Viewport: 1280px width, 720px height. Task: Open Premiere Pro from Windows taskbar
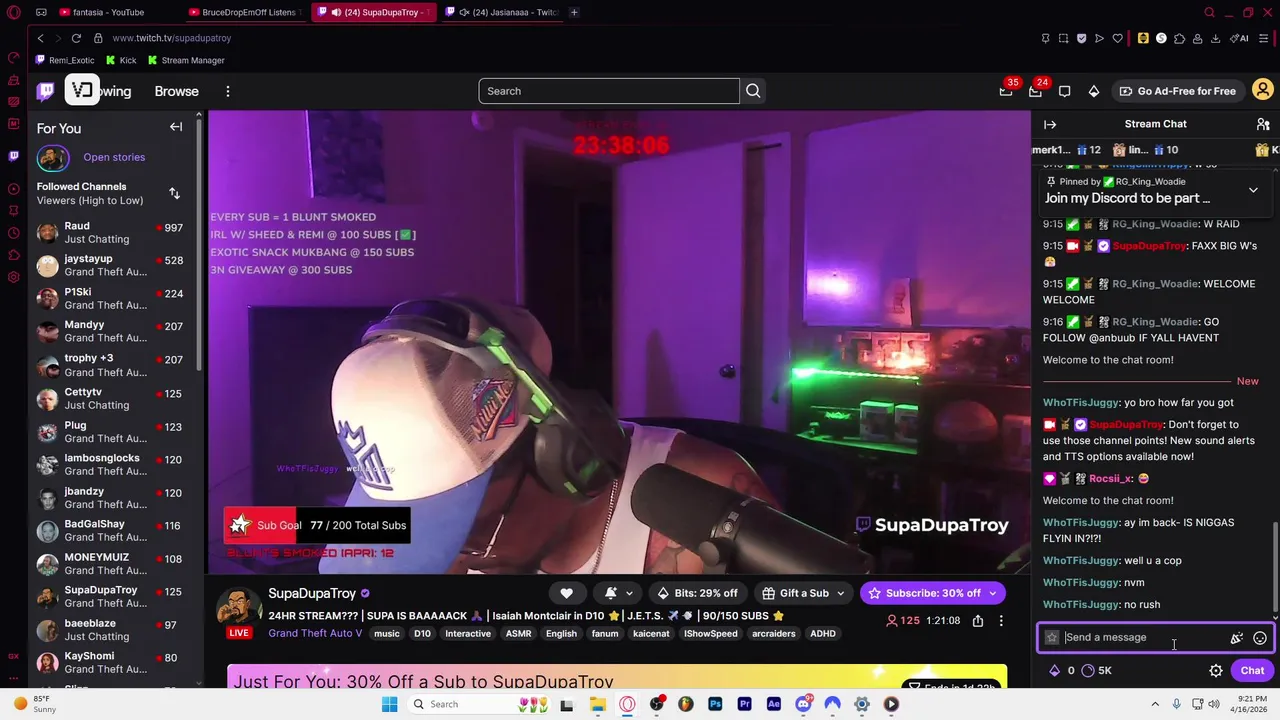(744, 704)
